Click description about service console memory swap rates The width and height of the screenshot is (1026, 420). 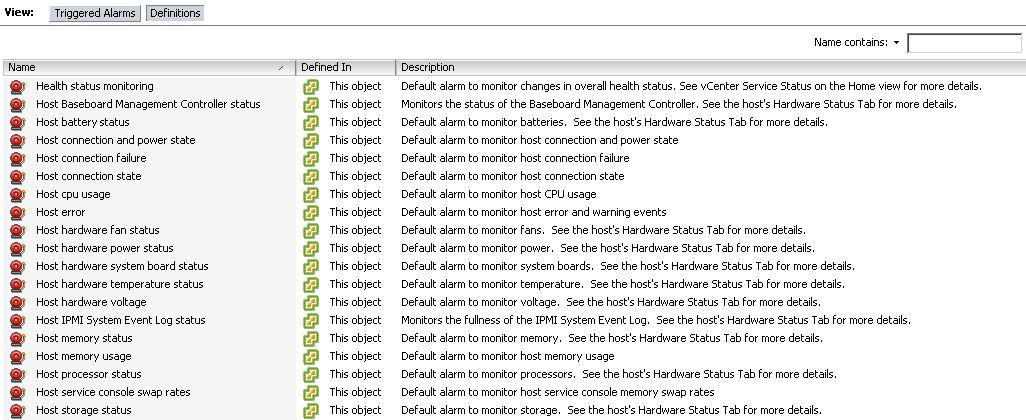point(557,392)
